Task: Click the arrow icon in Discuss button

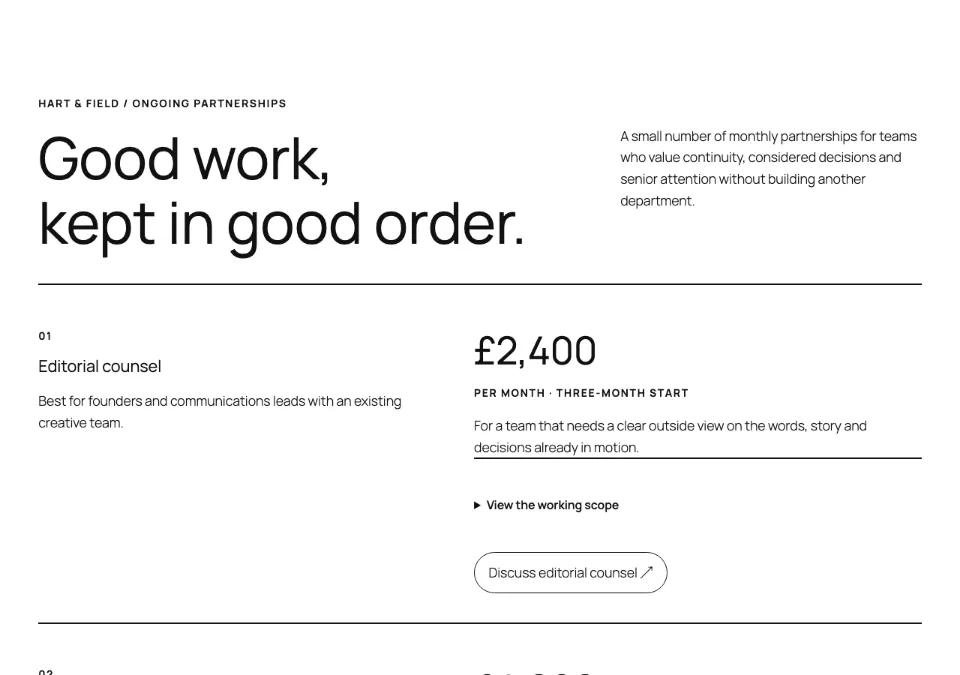Action: pyautogui.click(x=647, y=572)
